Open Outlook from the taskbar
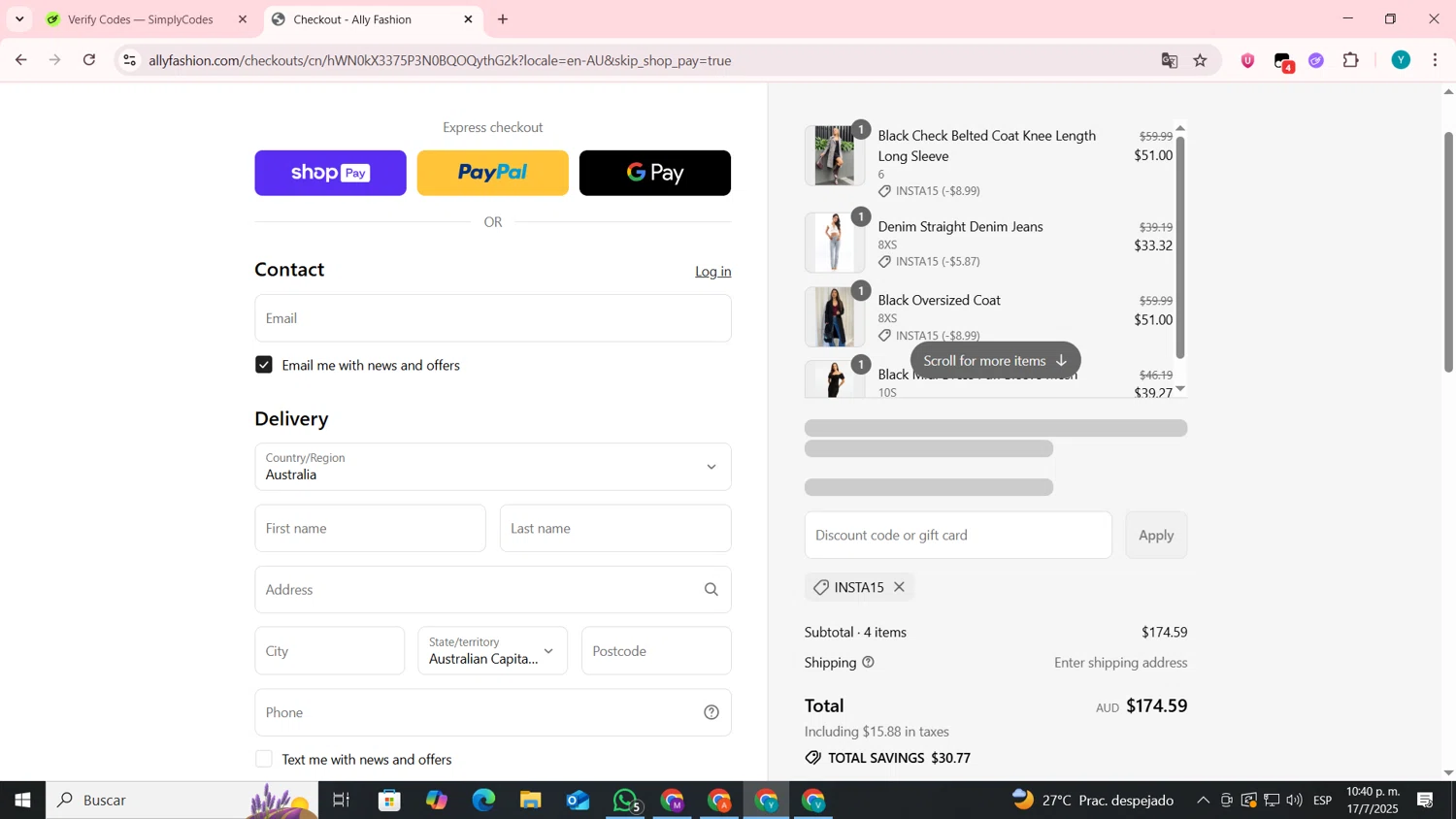The width and height of the screenshot is (1456, 819). [578, 801]
